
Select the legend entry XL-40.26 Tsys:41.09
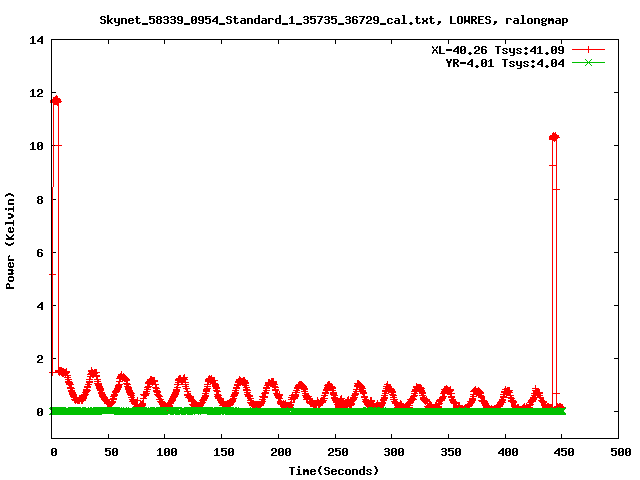pos(498,50)
